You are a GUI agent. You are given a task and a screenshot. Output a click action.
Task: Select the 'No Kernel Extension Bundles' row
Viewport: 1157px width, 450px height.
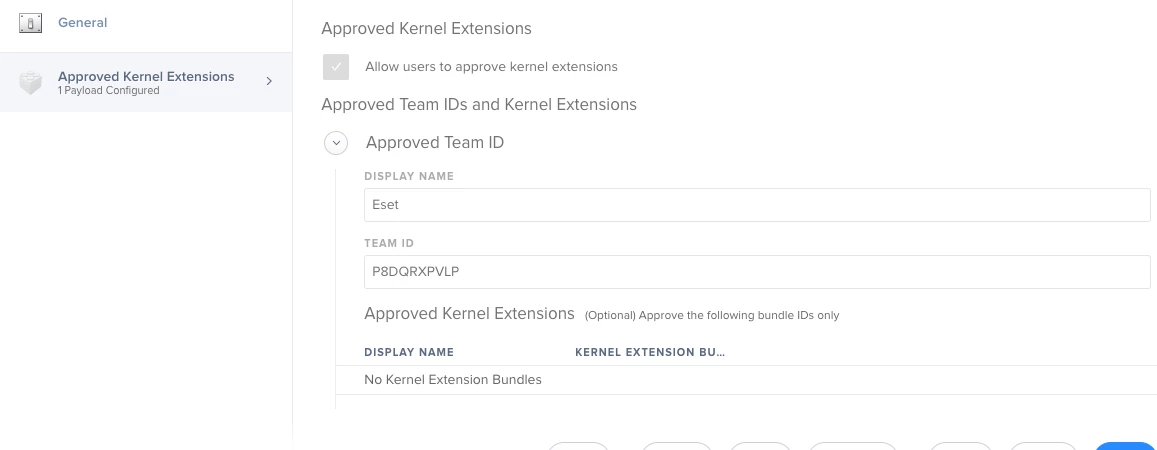pos(746,380)
